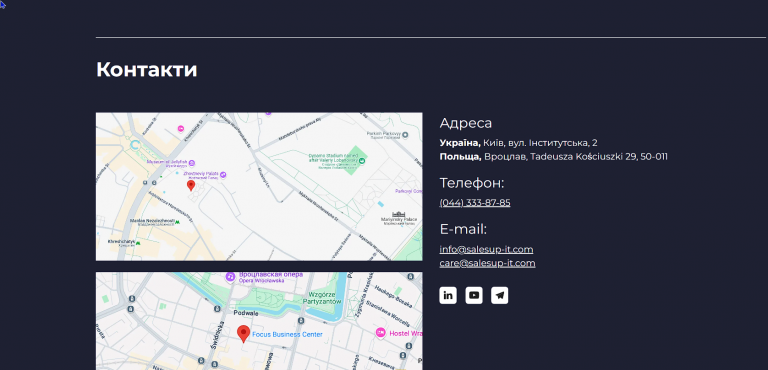Click the Контакти heading
This screenshot has height=370, width=768.
click(146, 70)
